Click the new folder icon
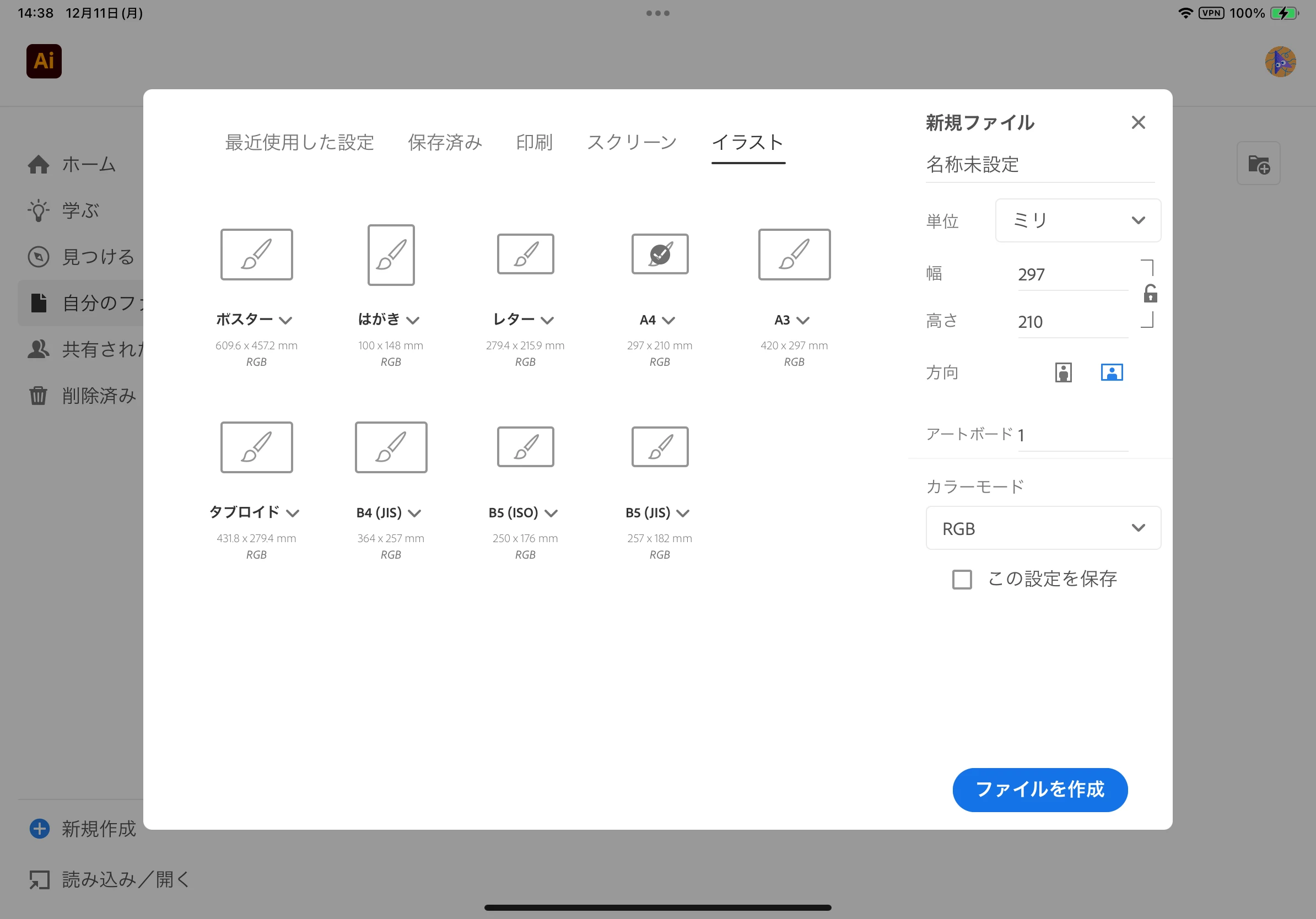1316x919 pixels. pos(1258,164)
